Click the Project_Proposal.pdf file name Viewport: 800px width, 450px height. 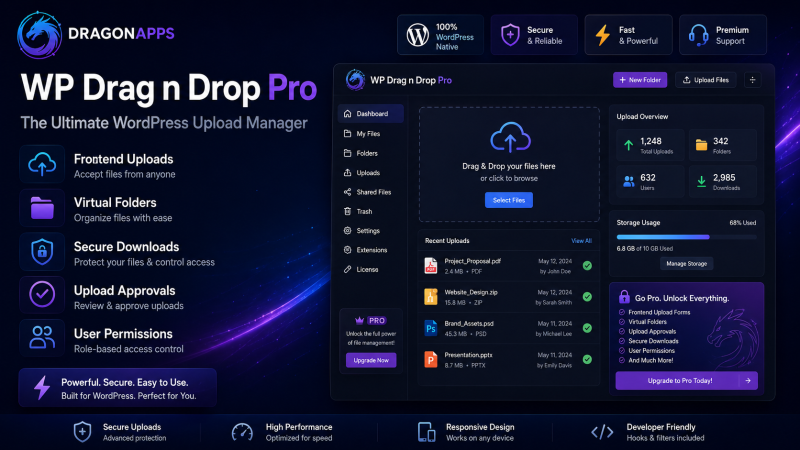point(472,261)
